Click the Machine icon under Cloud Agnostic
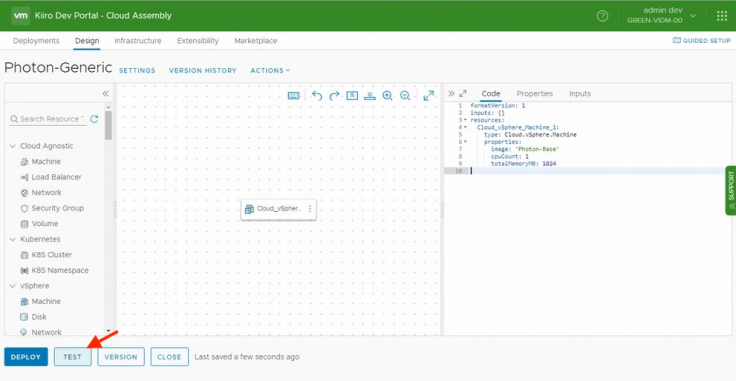 [24, 161]
